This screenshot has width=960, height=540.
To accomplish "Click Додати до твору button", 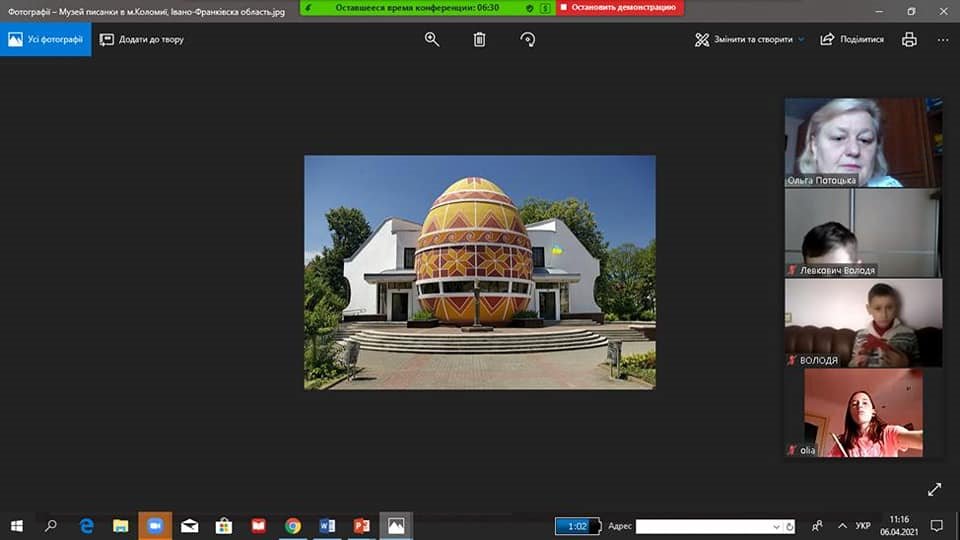I will click(141, 39).
